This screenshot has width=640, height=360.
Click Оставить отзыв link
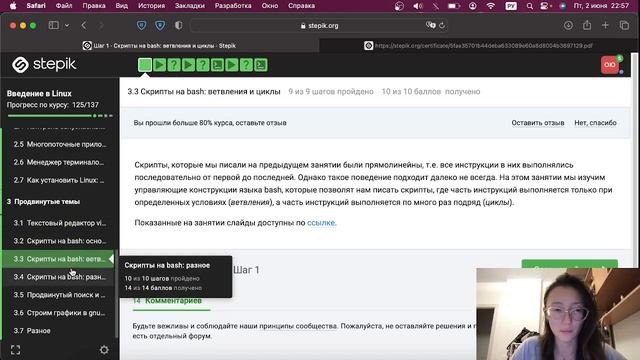click(538, 122)
